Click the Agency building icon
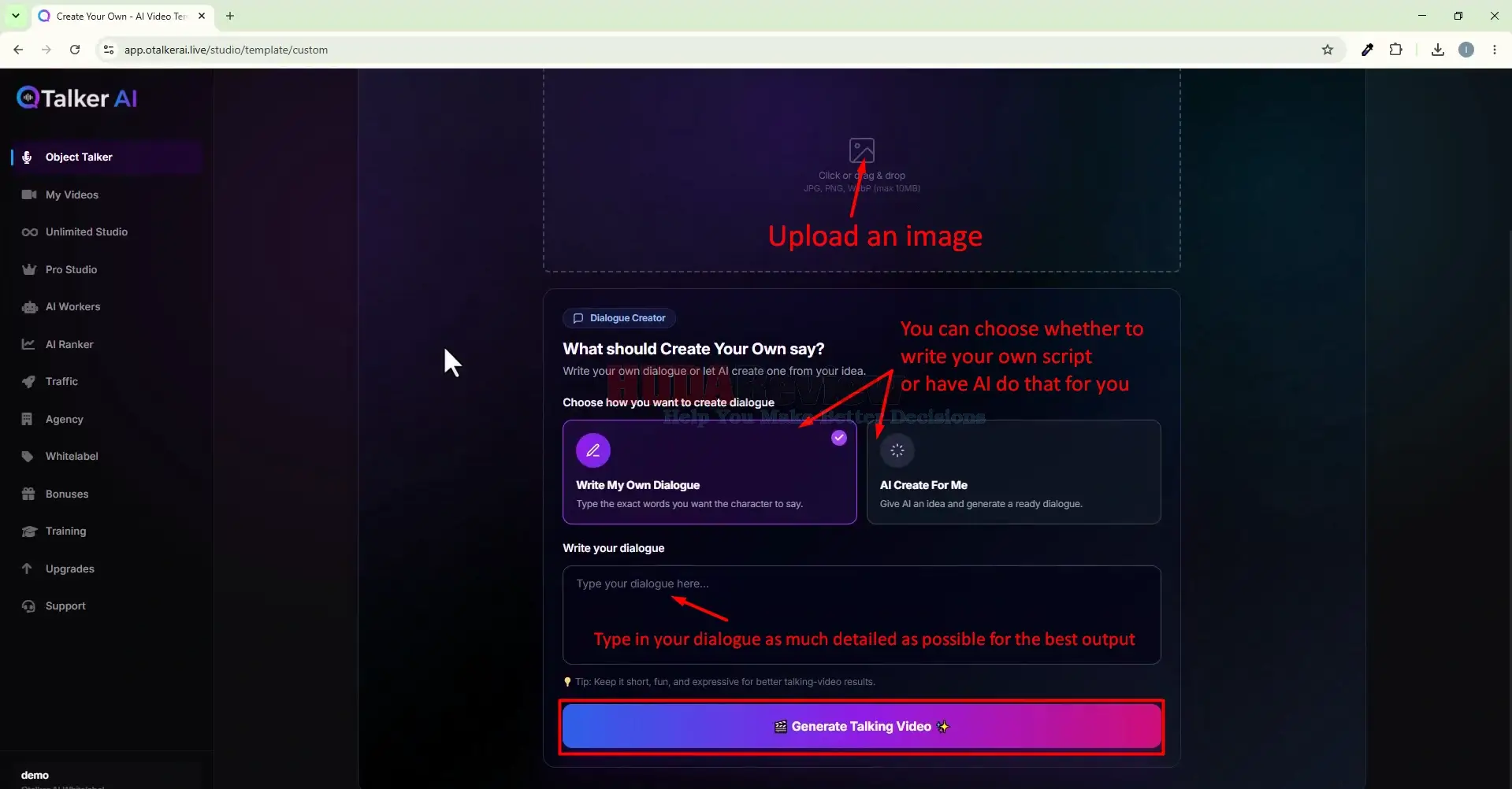Viewport: 1512px width, 789px height. [27, 419]
